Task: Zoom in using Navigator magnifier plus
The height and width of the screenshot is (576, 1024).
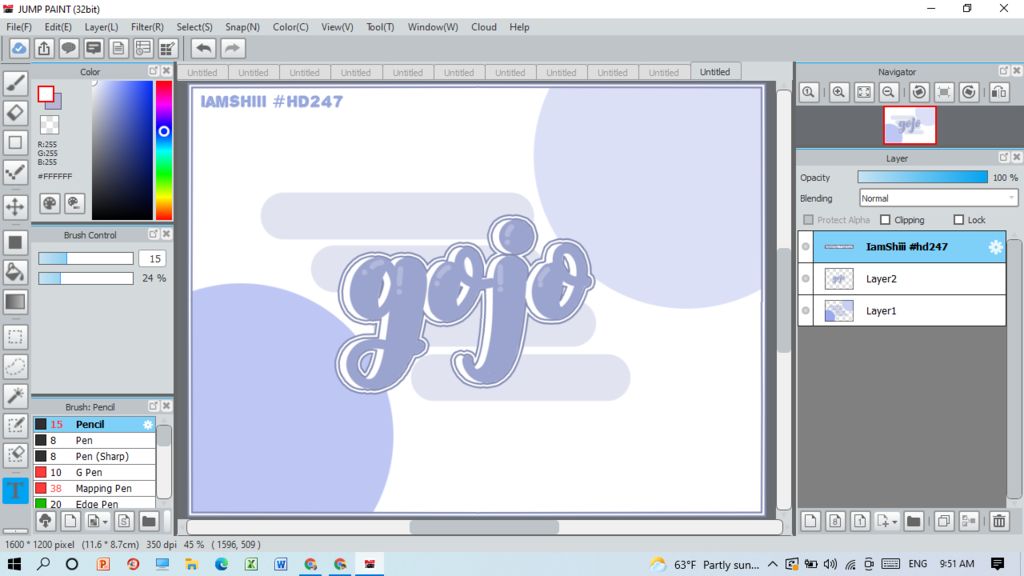Action: [x=839, y=92]
